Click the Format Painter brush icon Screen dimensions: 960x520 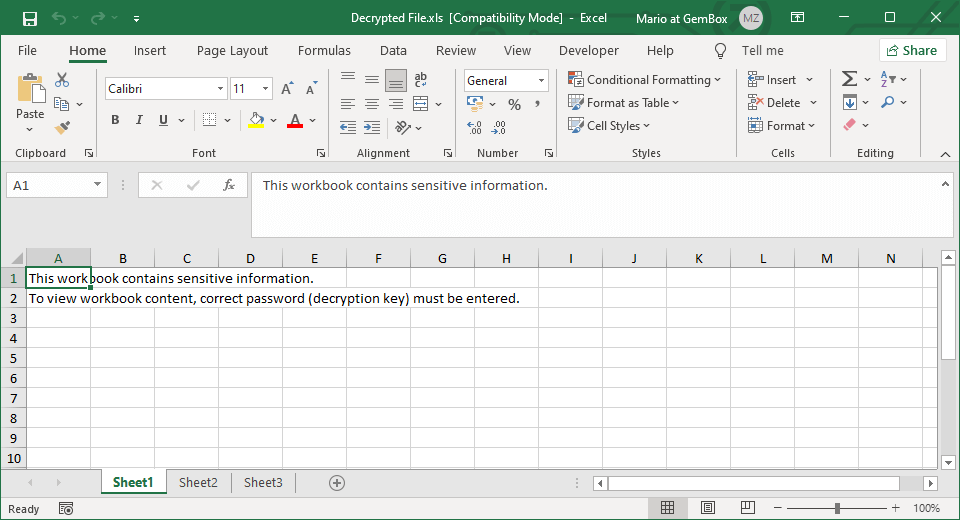[62, 127]
